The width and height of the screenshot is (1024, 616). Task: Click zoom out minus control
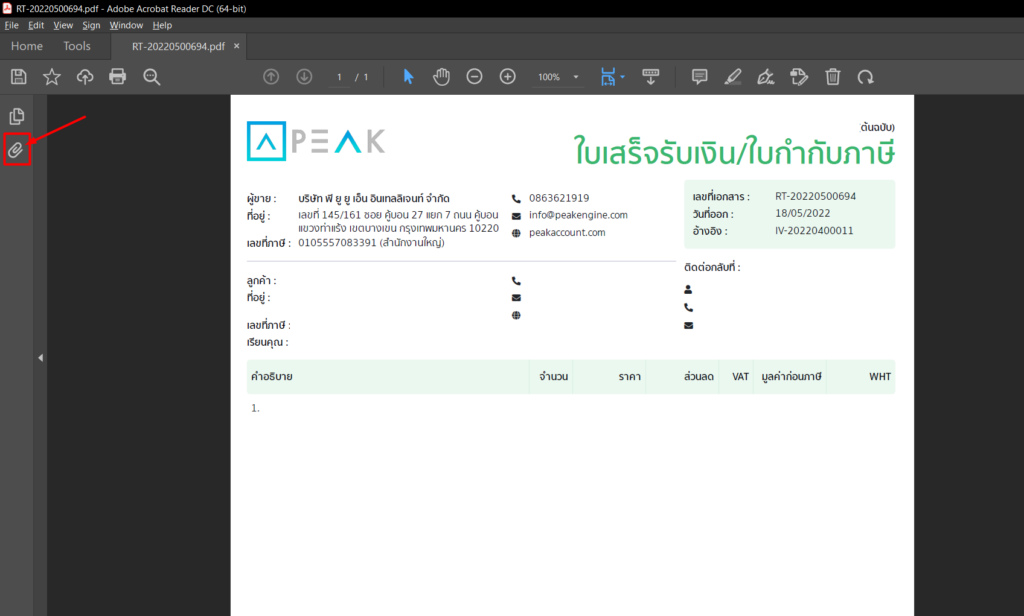(x=474, y=76)
